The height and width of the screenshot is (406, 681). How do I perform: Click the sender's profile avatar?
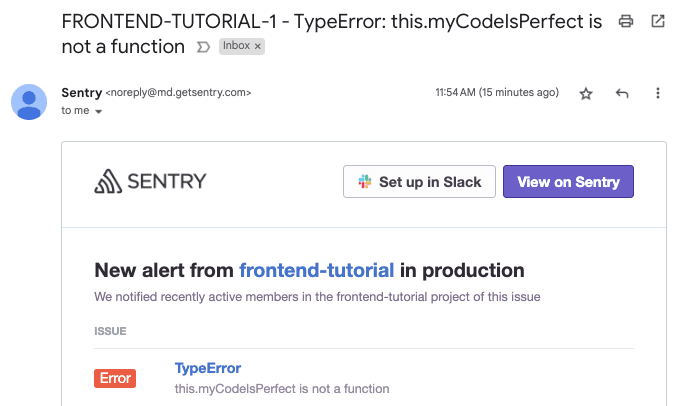click(30, 102)
